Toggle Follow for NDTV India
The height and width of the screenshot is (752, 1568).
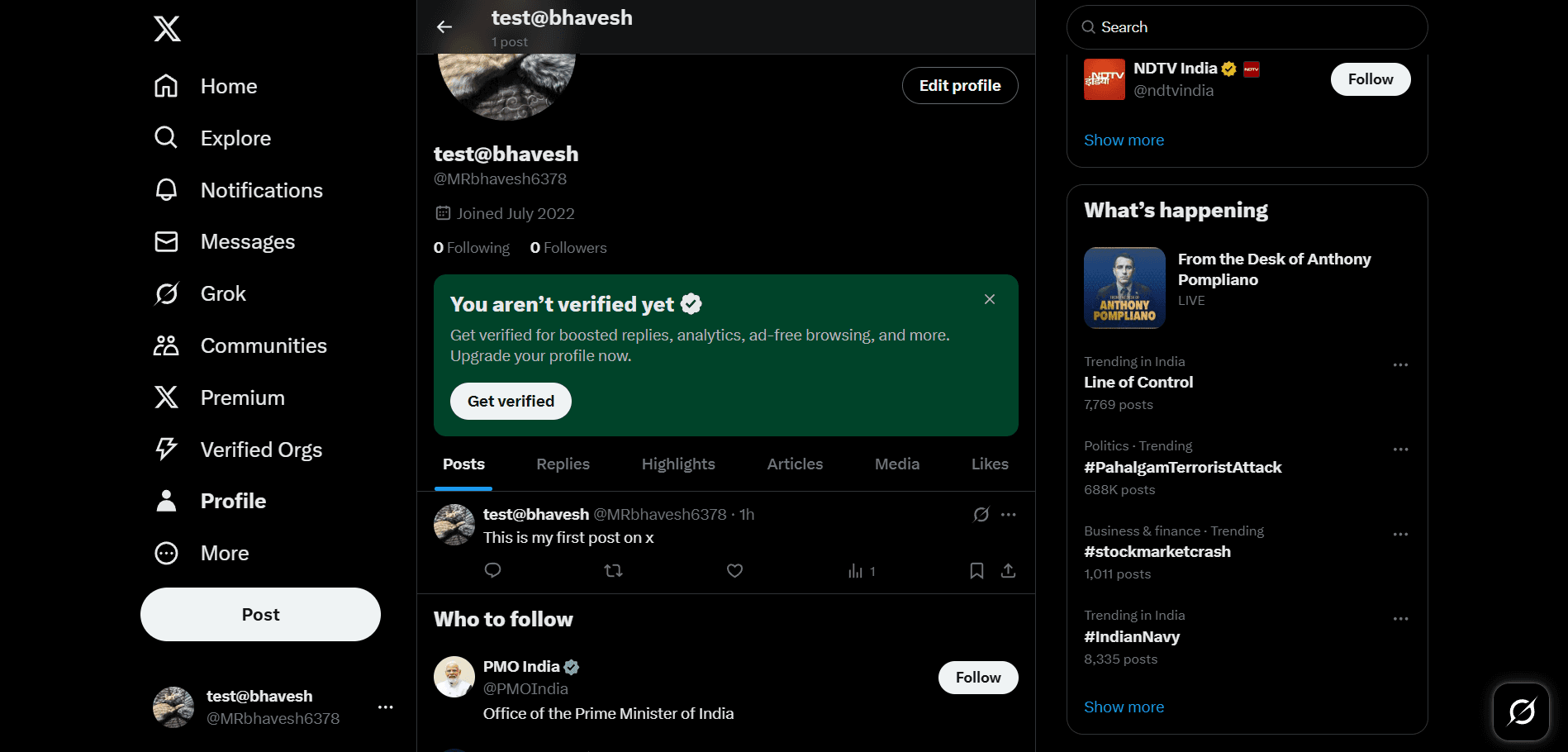click(x=1370, y=79)
